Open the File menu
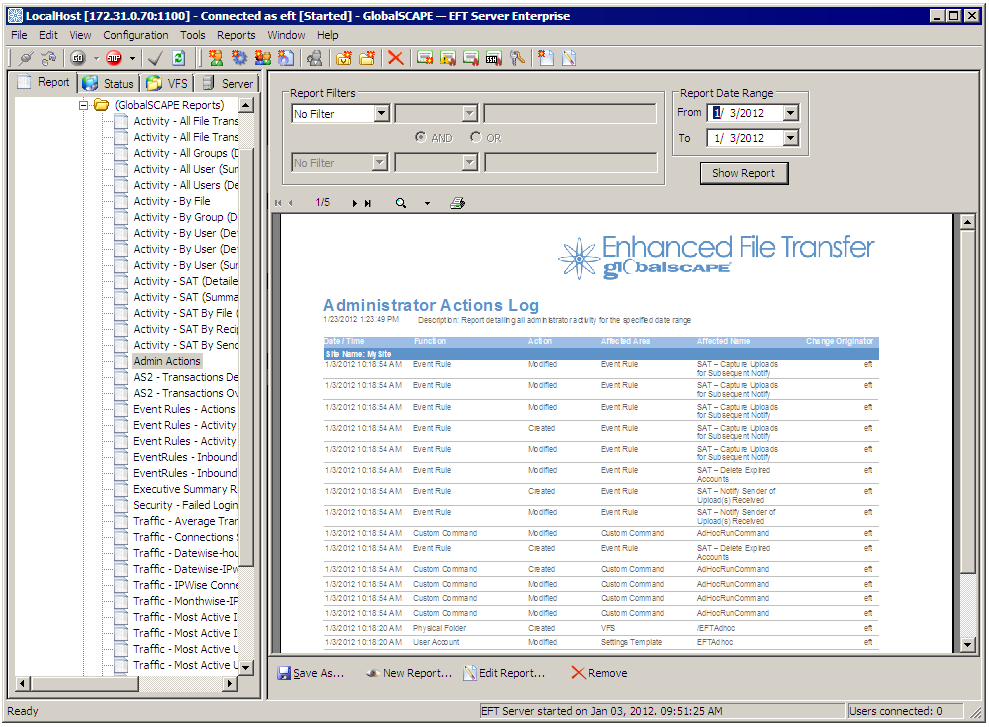The height and width of the screenshot is (727, 989). (x=19, y=35)
